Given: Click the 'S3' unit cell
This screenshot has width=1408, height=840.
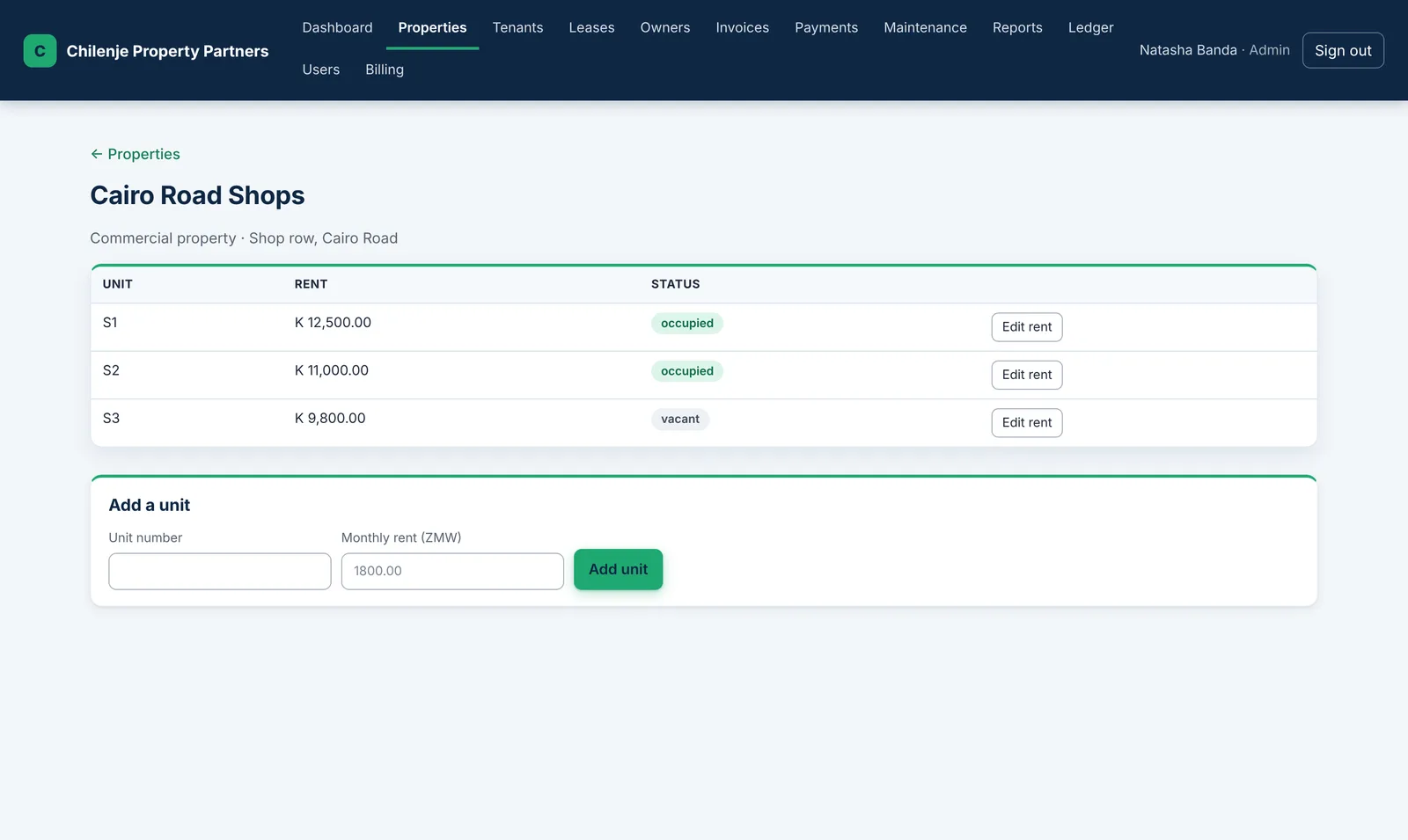Looking at the screenshot, I should 111,419.
